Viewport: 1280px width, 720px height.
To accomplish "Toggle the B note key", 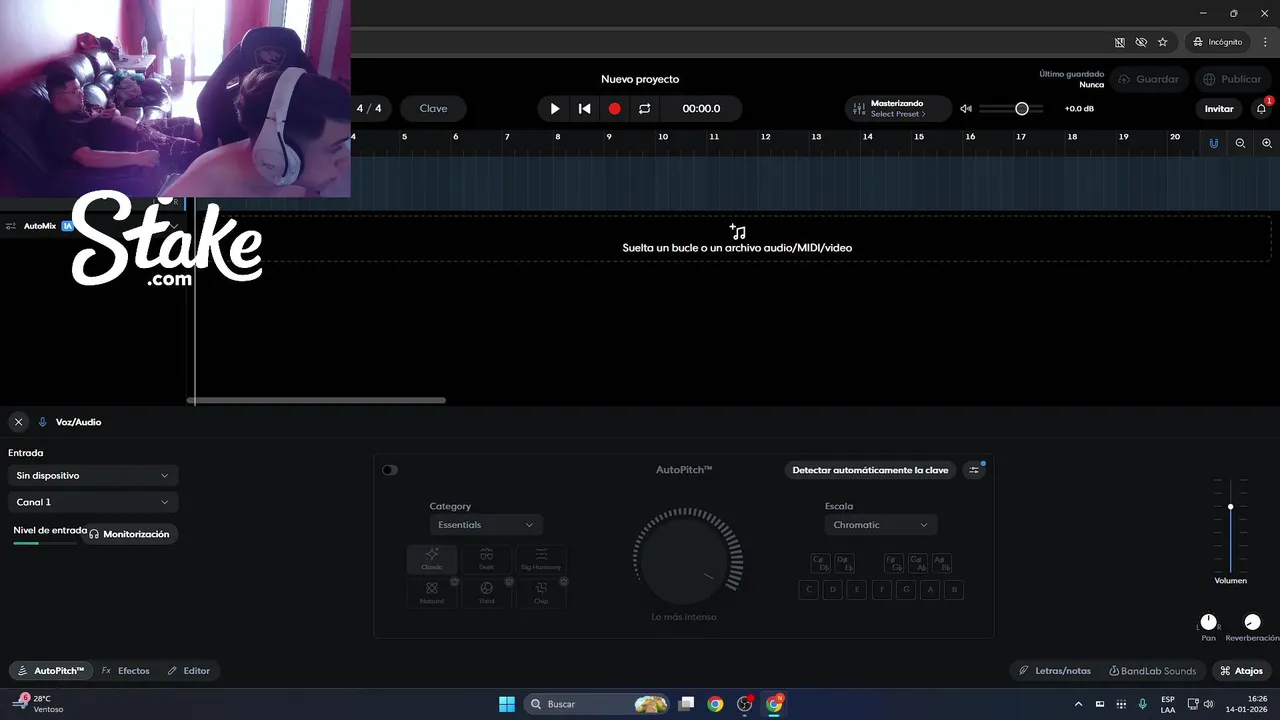I will click(x=954, y=590).
